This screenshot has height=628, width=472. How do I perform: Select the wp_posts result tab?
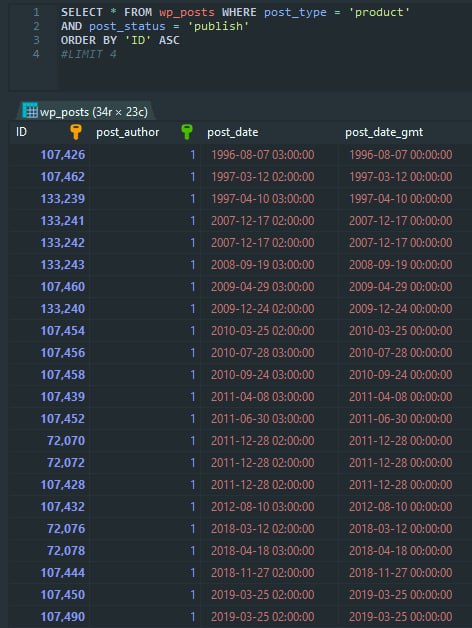point(85,111)
